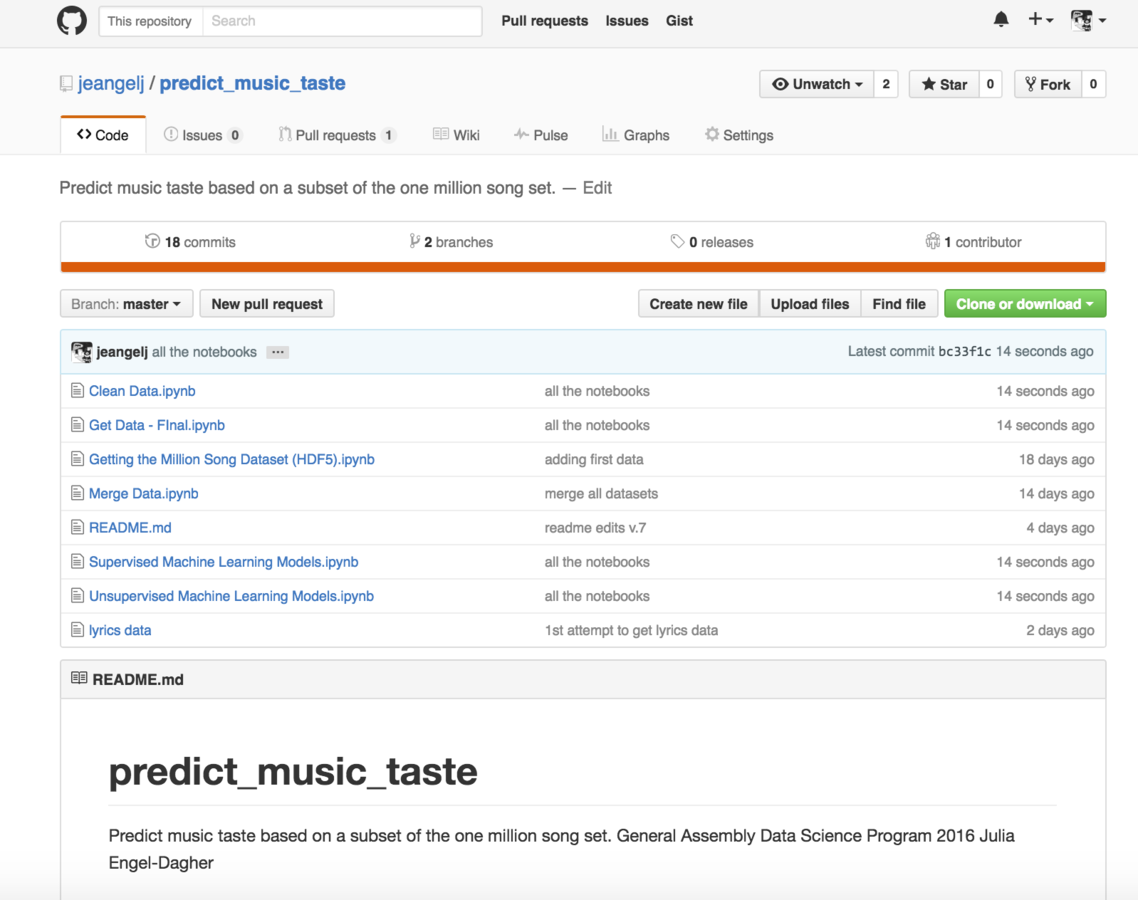The height and width of the screenshot is (900, 1138).
Task: Open the 18 commits link
Action: click(190, 242)
